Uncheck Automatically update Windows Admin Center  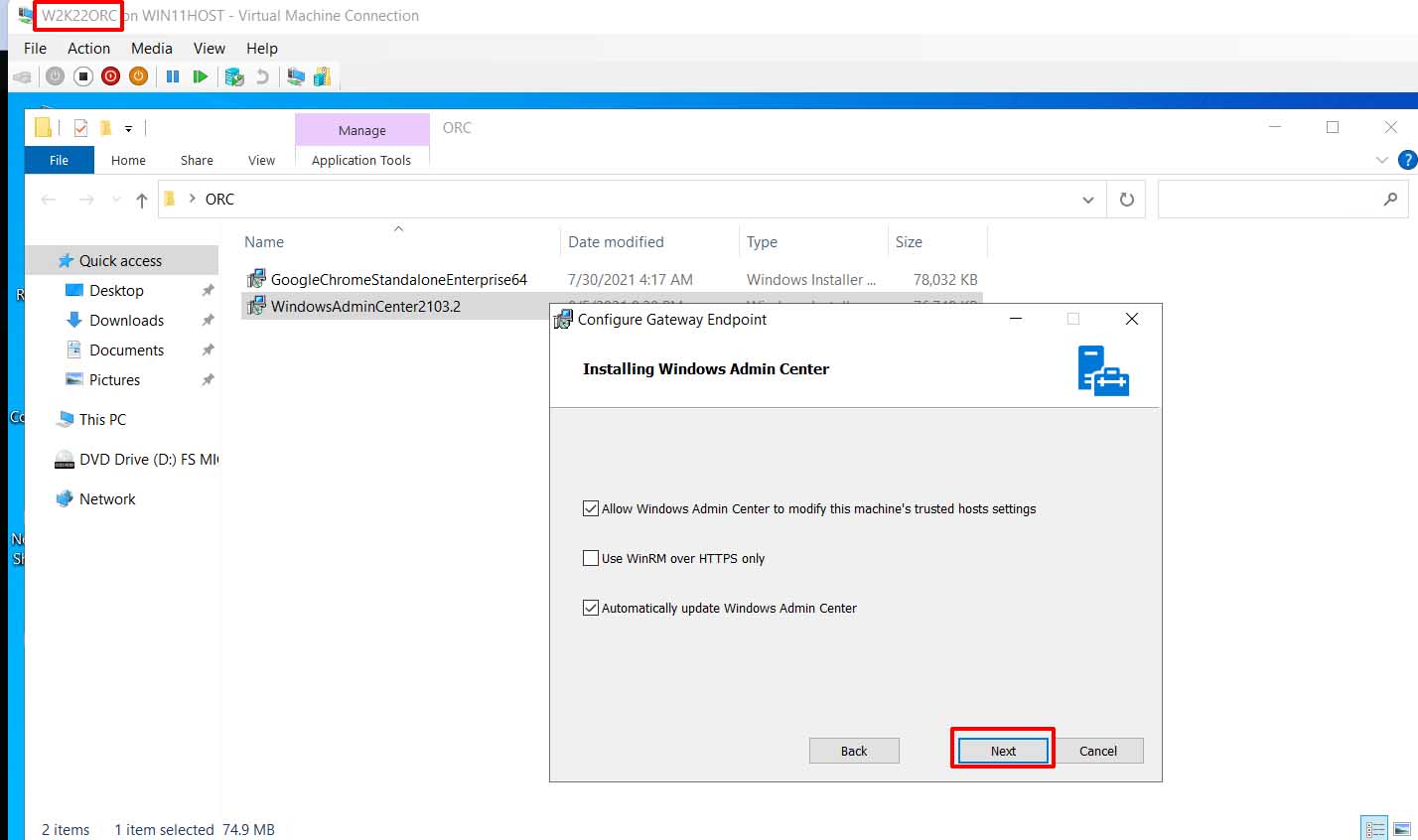(591, 608)
